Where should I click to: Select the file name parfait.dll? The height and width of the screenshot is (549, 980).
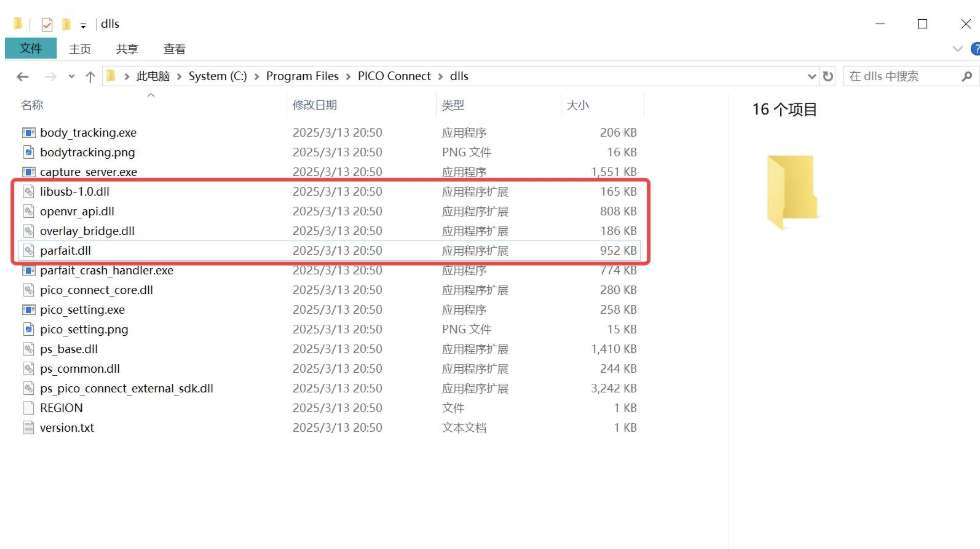click(65, 251)
